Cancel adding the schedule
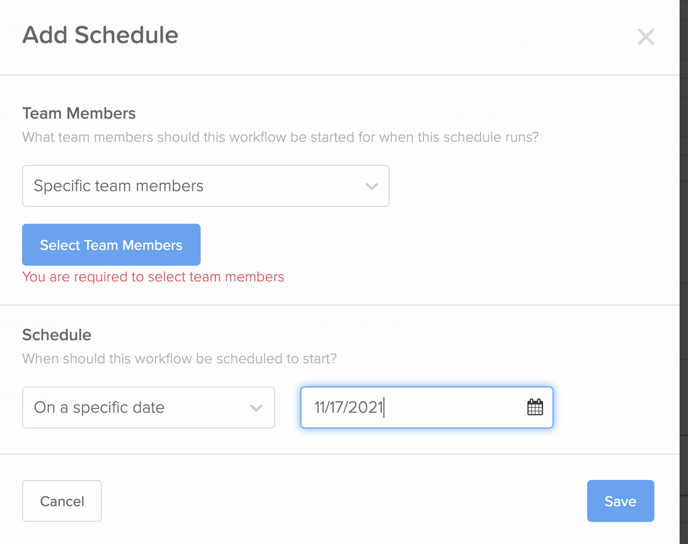 [62, 501]
